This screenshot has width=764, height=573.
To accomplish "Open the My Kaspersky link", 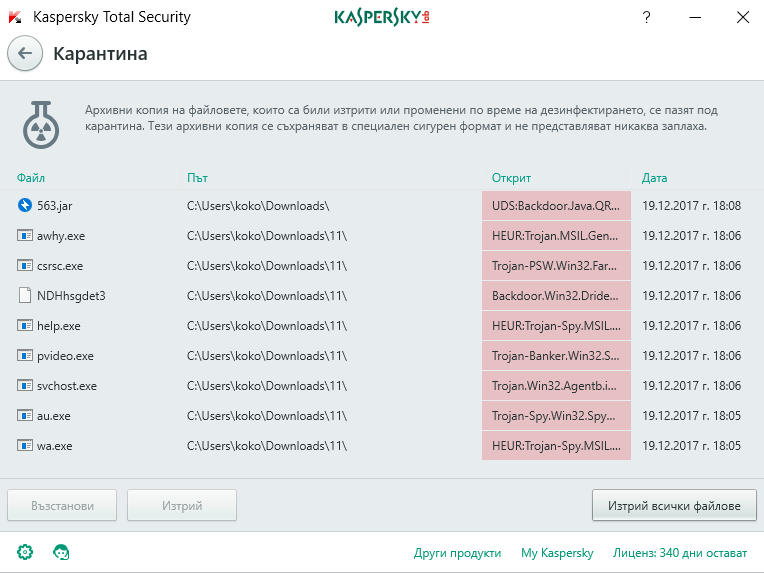I will coord(557,553).
